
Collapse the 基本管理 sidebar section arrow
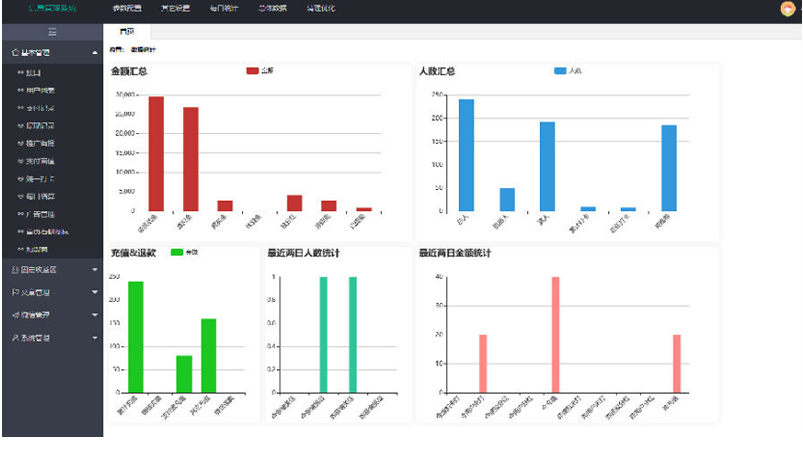click(95, 52)
